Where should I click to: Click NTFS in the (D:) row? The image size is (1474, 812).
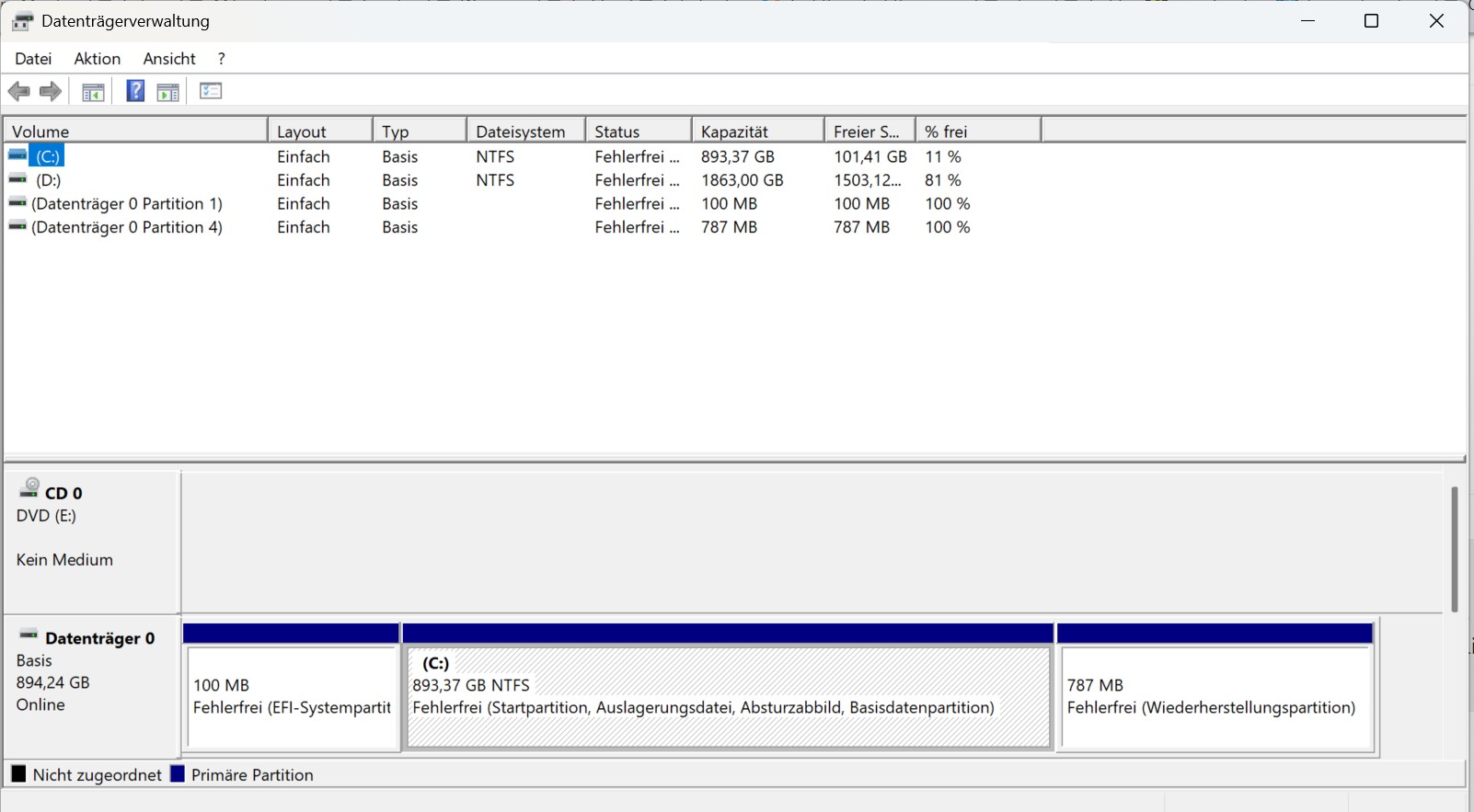(495, 180)
